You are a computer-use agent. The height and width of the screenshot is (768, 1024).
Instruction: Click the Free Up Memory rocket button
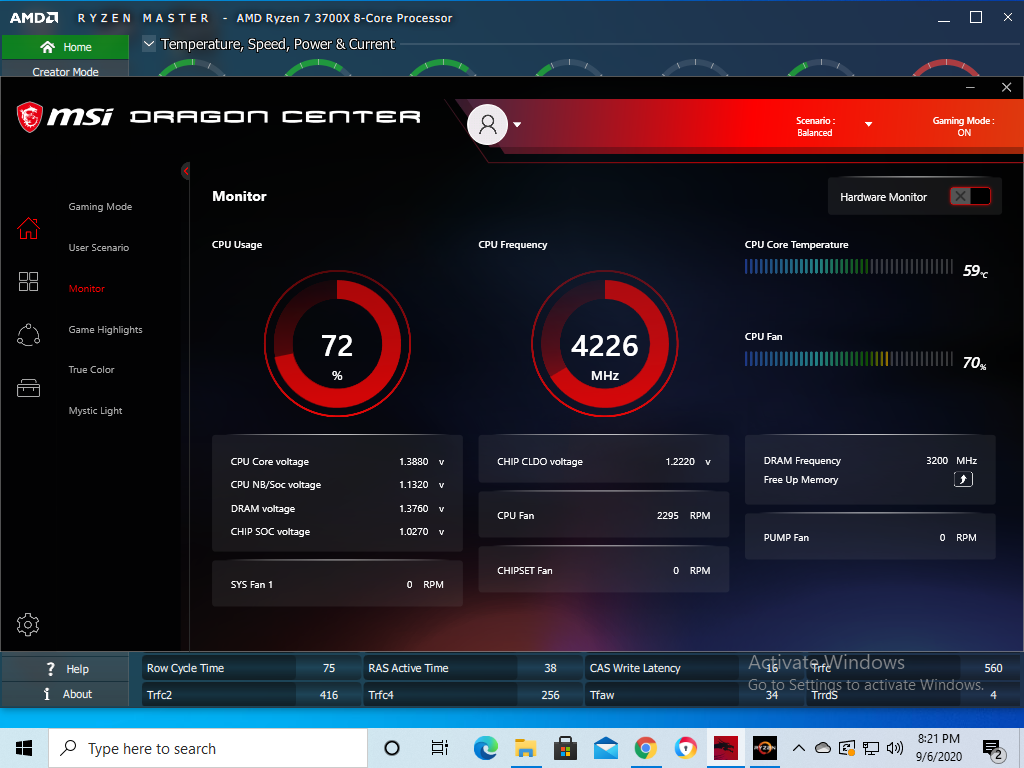pyautogui.click(x=963, y=479)
